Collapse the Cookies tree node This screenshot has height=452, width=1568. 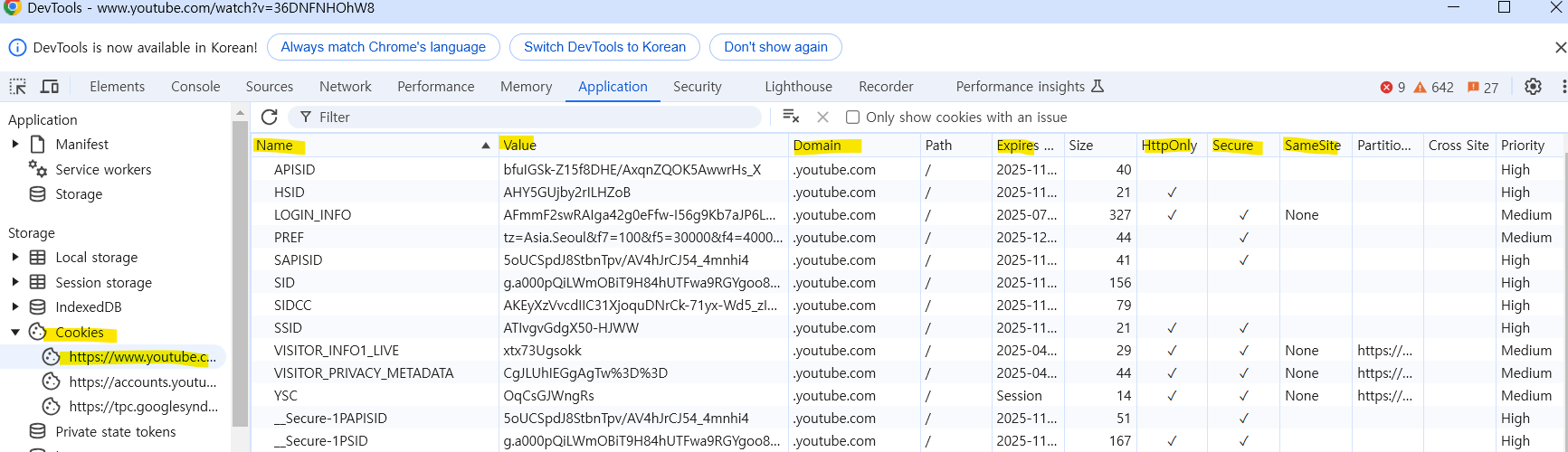(x=15, y=332)
